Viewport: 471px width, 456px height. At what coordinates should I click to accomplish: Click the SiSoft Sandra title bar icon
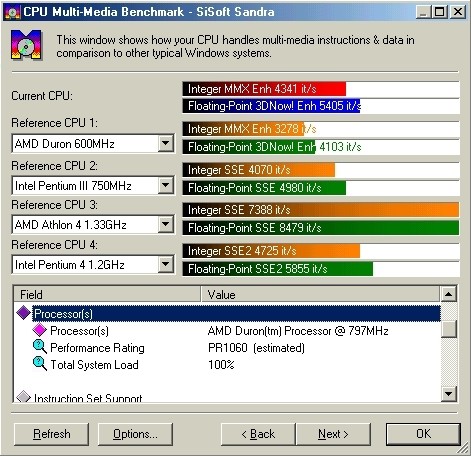point(12,12)
